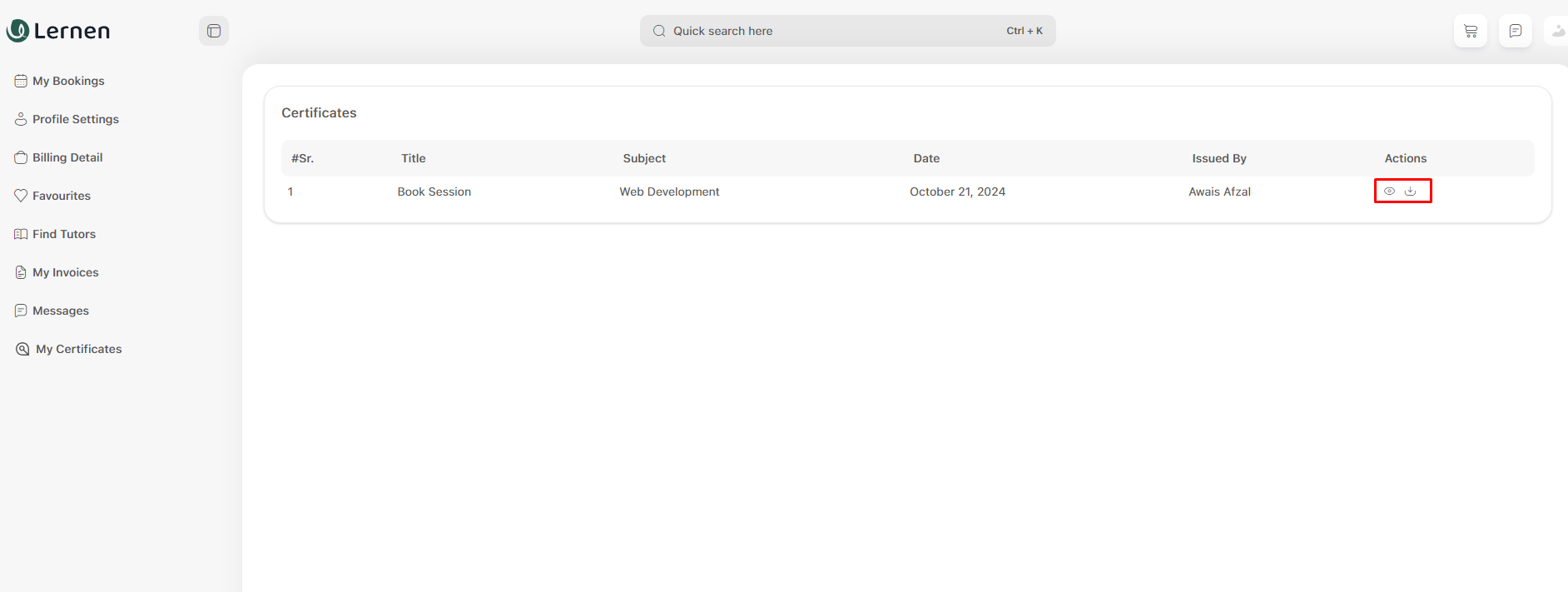Viewport: 1568px width, 592px height.
Task: Click the Title column header
Action: 414,158
